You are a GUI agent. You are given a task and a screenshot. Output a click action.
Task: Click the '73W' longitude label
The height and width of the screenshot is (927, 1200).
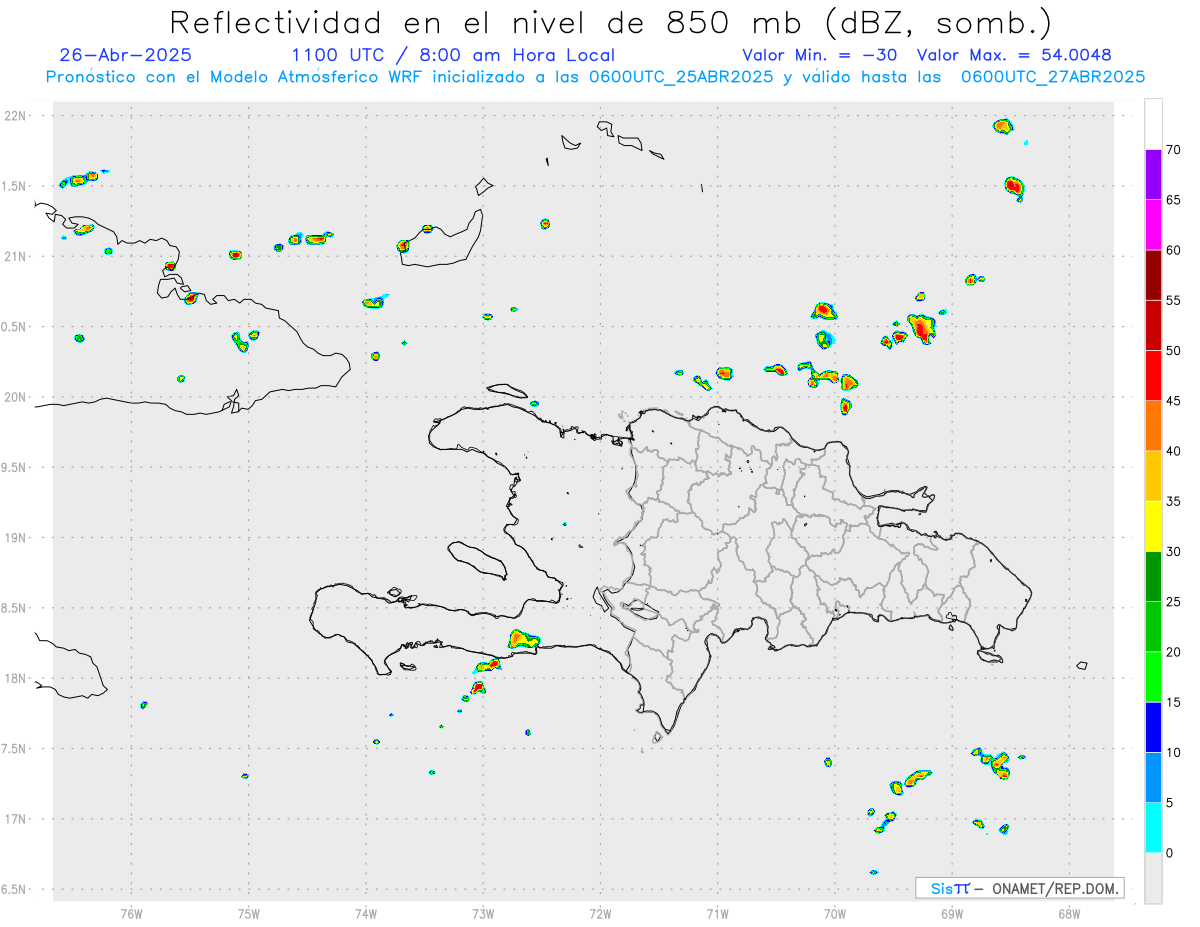tap(483, 914)
